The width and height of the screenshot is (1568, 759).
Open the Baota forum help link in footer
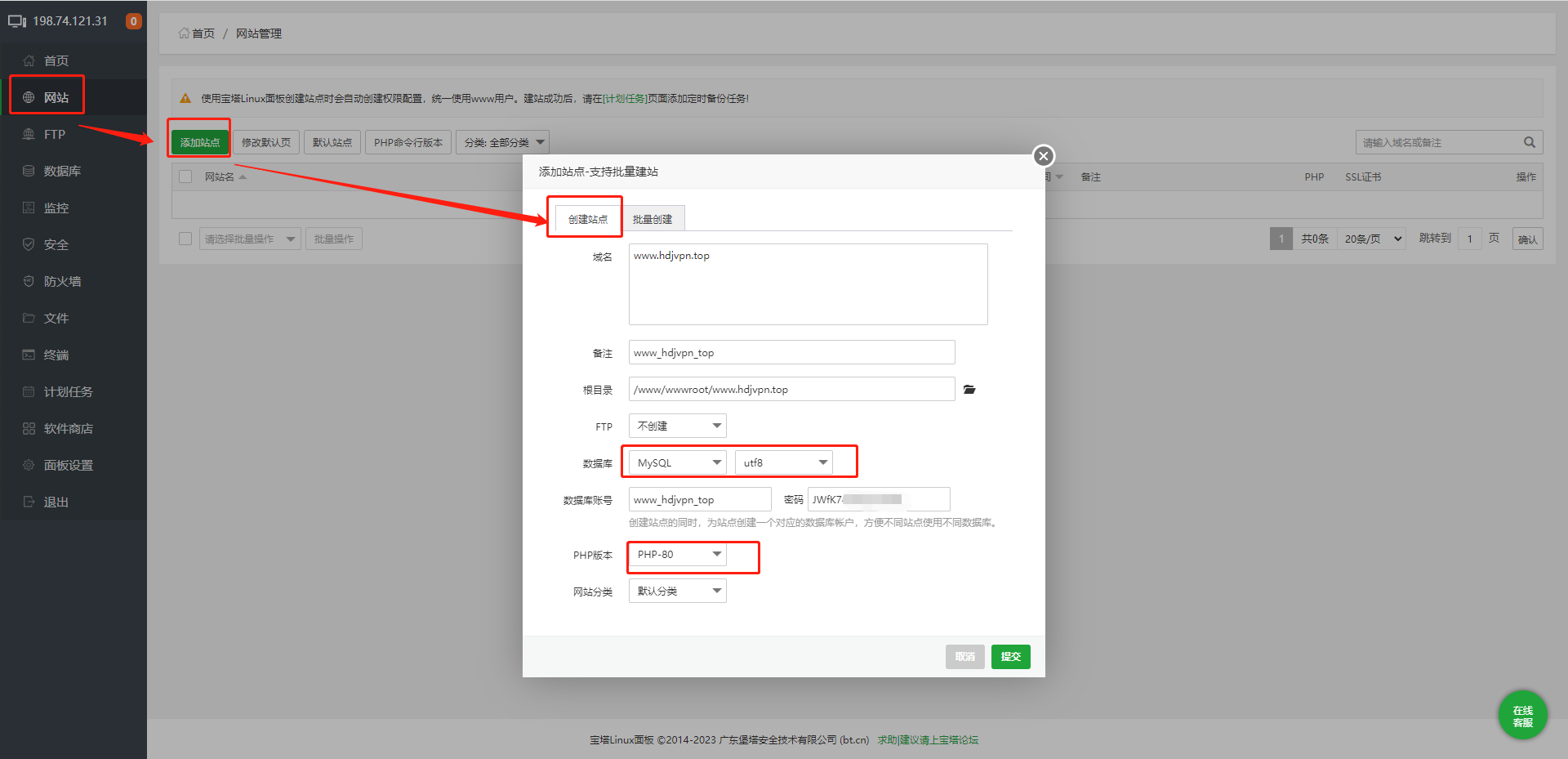tap(928, 740)
